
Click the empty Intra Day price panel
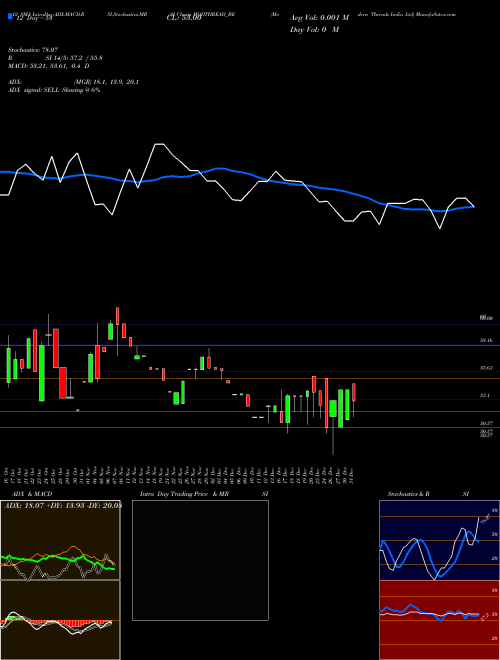click(200, 560)
